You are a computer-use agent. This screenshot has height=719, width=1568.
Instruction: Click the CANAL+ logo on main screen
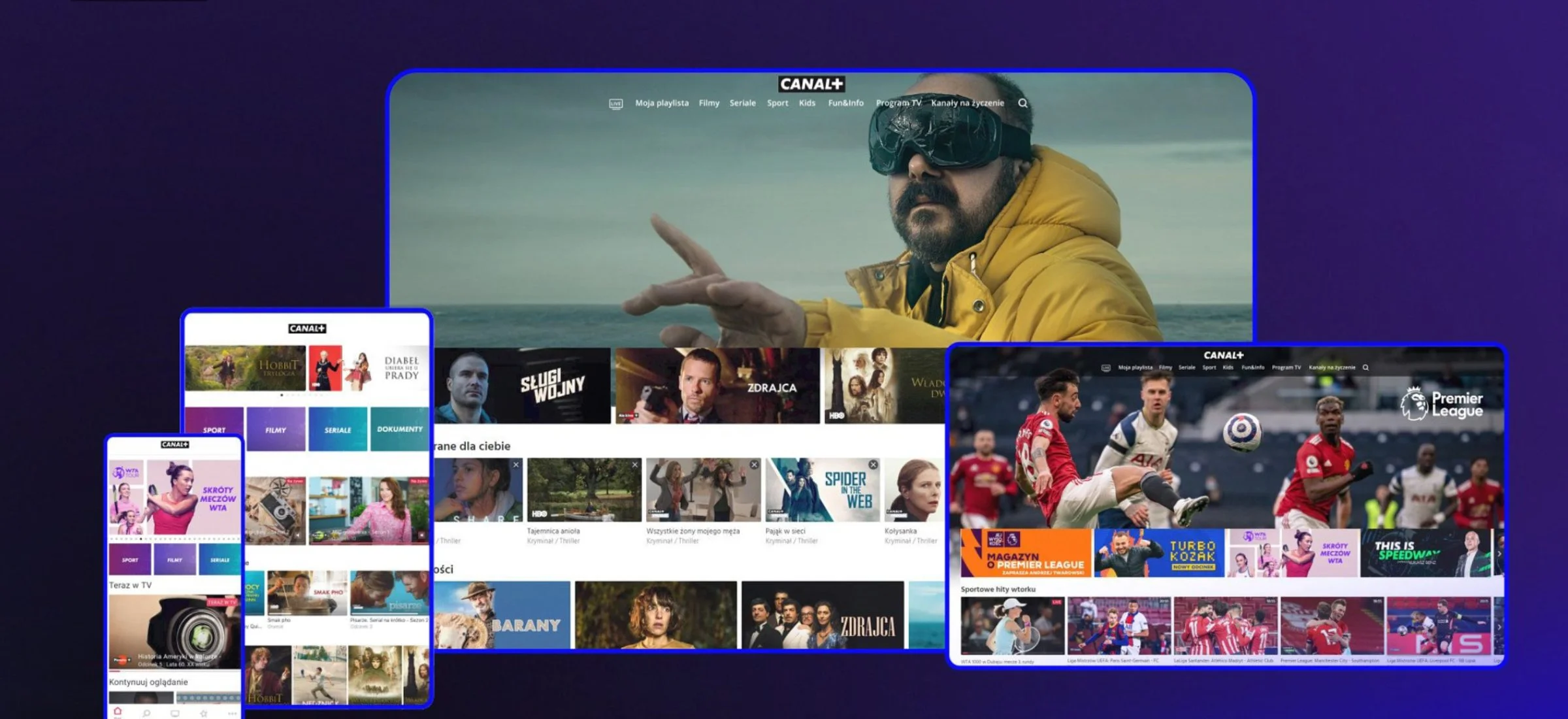pyautogui.click(x=811, y=84)
